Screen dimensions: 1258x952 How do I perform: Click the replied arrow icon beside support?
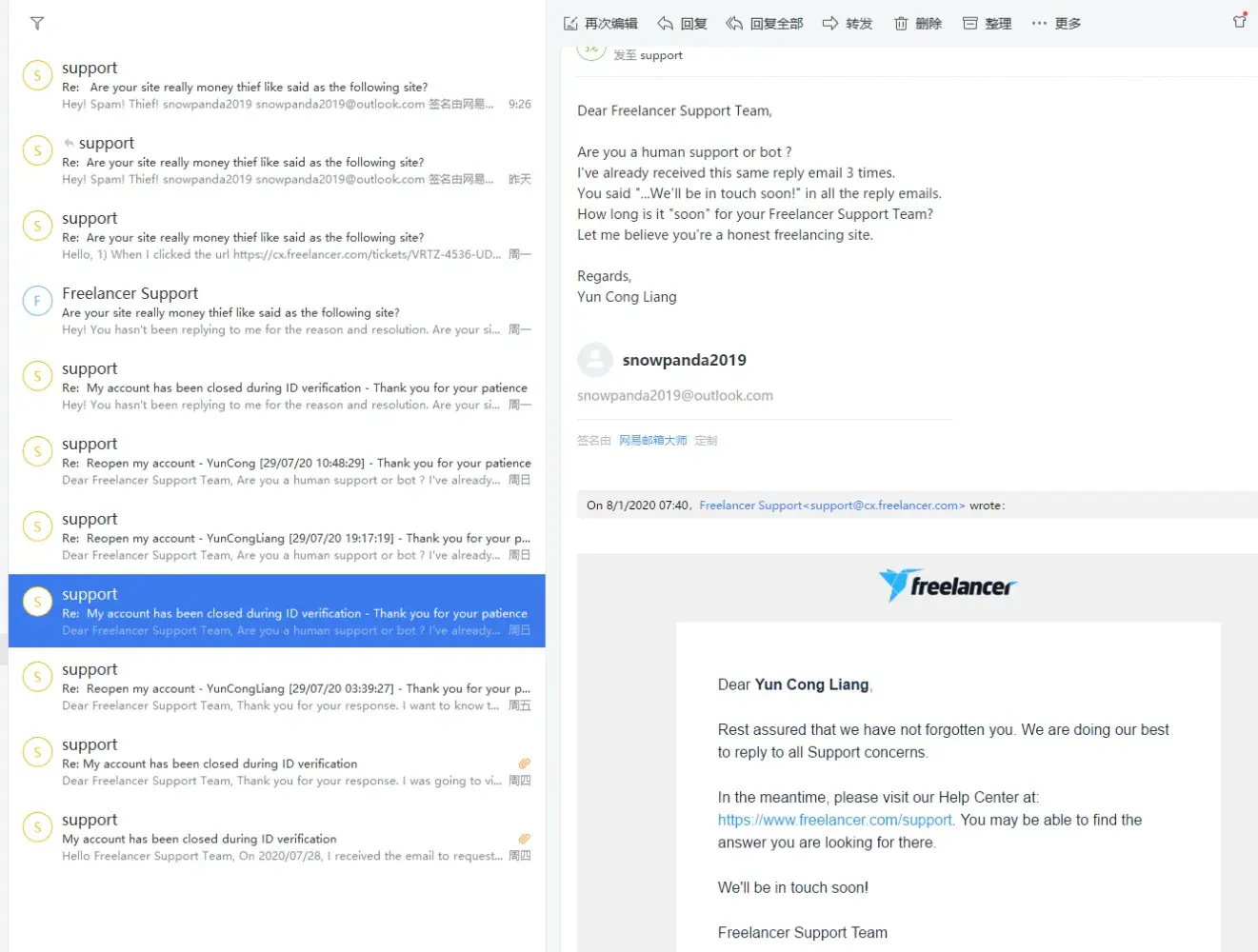(x=69, y=143)
